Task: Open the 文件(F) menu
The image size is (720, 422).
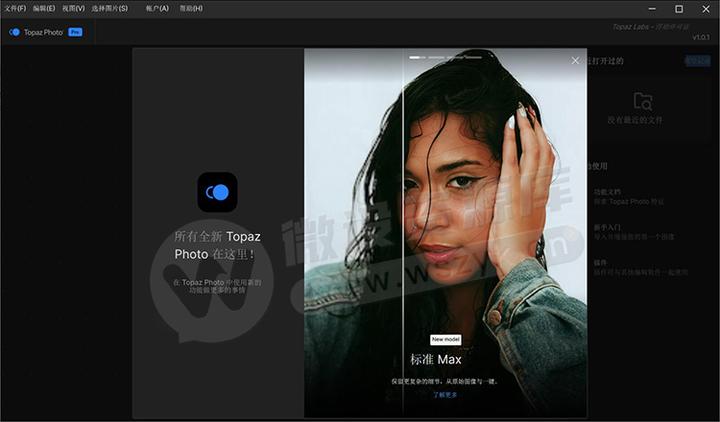Action: [x=15, y=8]
